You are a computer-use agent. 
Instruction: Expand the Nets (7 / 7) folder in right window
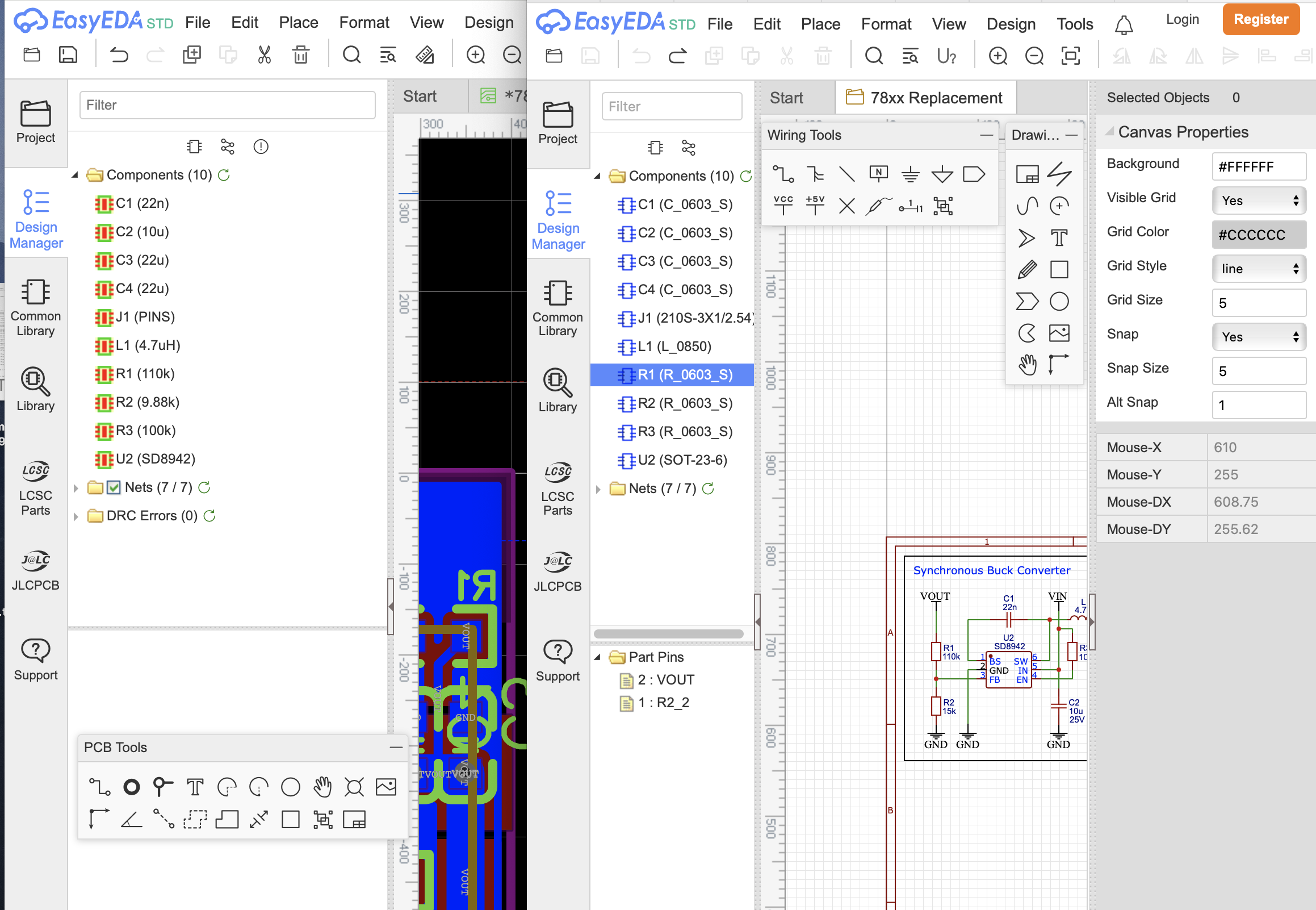tap(598, 489)
